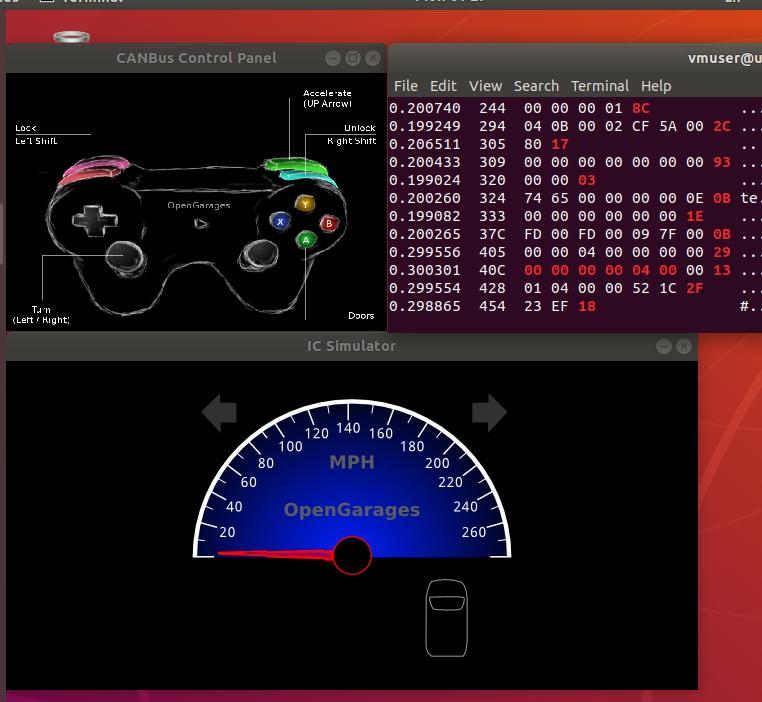Click the yellow Y button on controller
The image size is (762, 702).
(x=305, y=204)
